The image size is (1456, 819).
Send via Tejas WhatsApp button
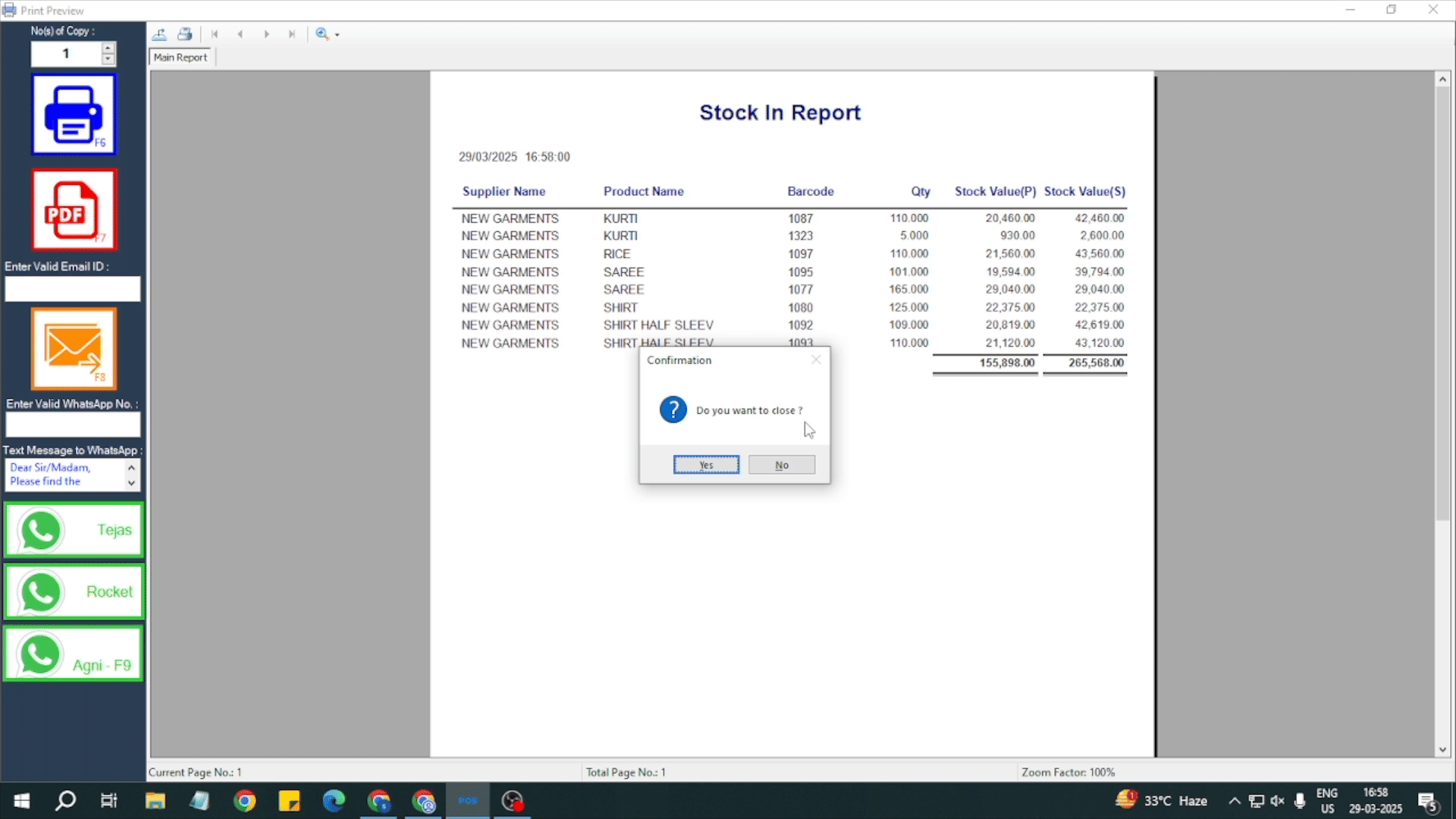click(x=74, y=530)
